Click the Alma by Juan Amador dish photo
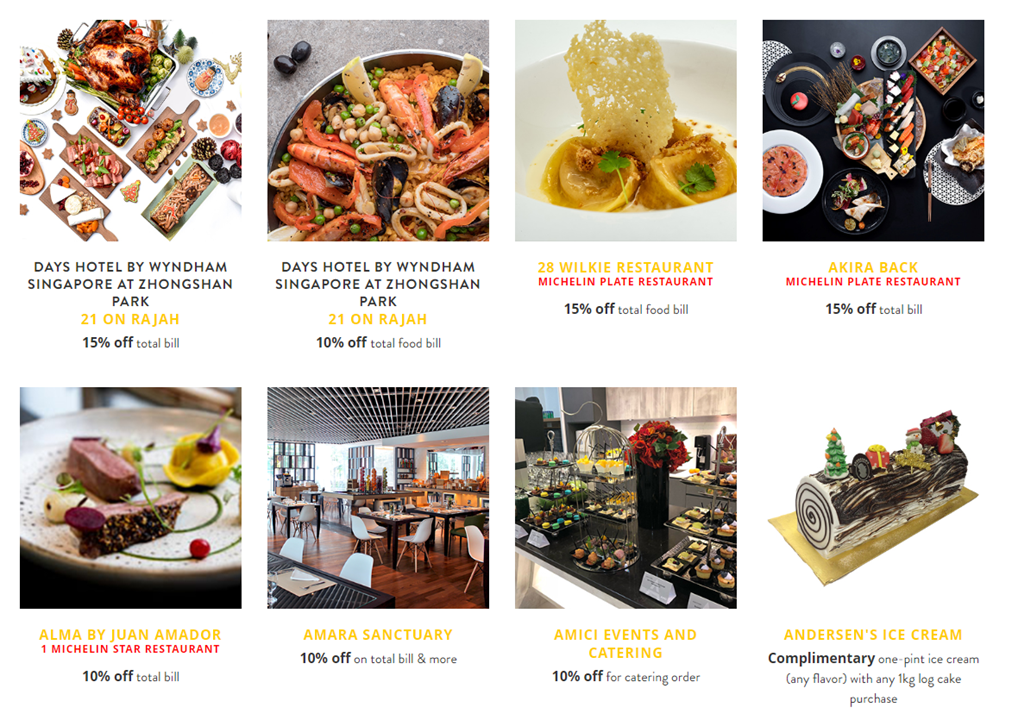The width and height of the screenshot is (1018, 720). (x=130, y=498)
